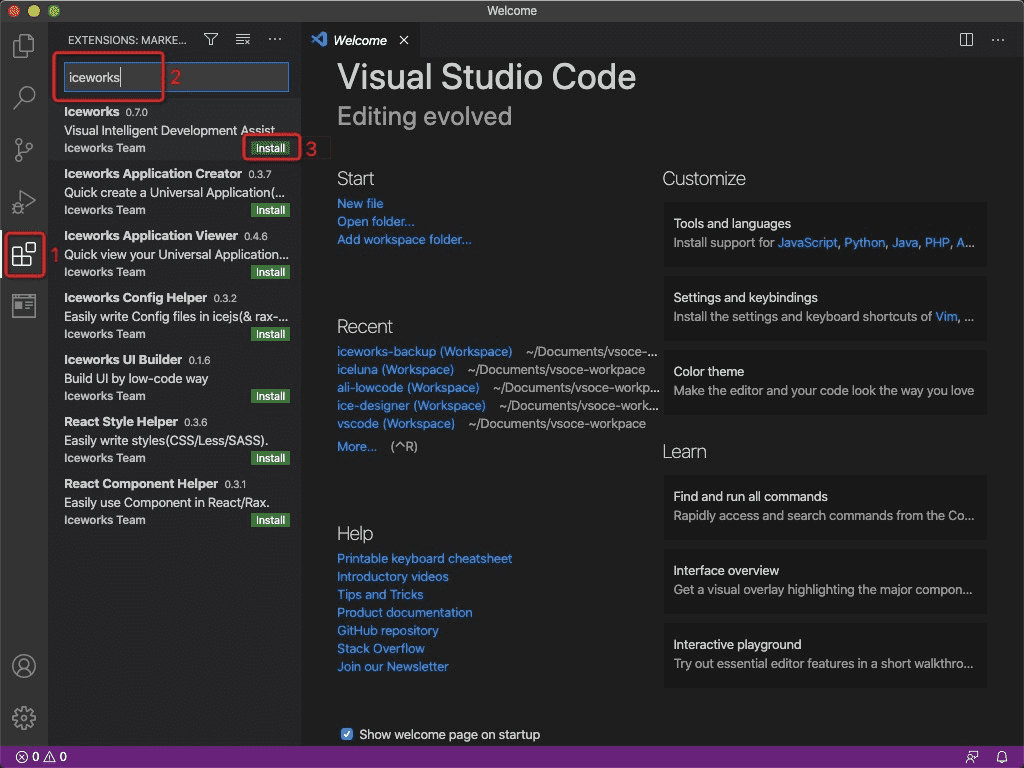Open editor more actions ellipsis
Screen dimensions: 1024x768
[998, 40]
